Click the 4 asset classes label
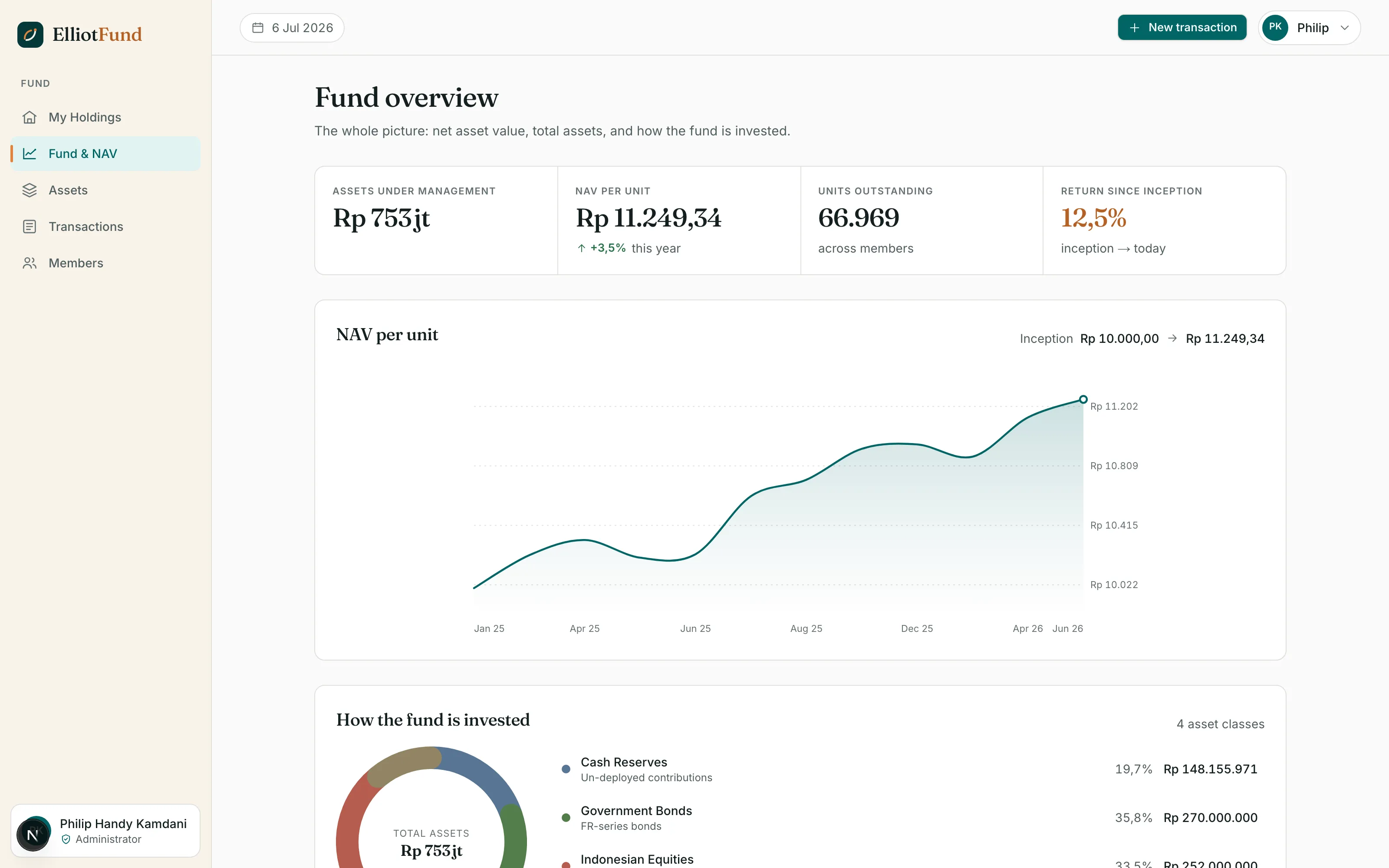This screenshot has width=1389, height=868. point(1220,724)
